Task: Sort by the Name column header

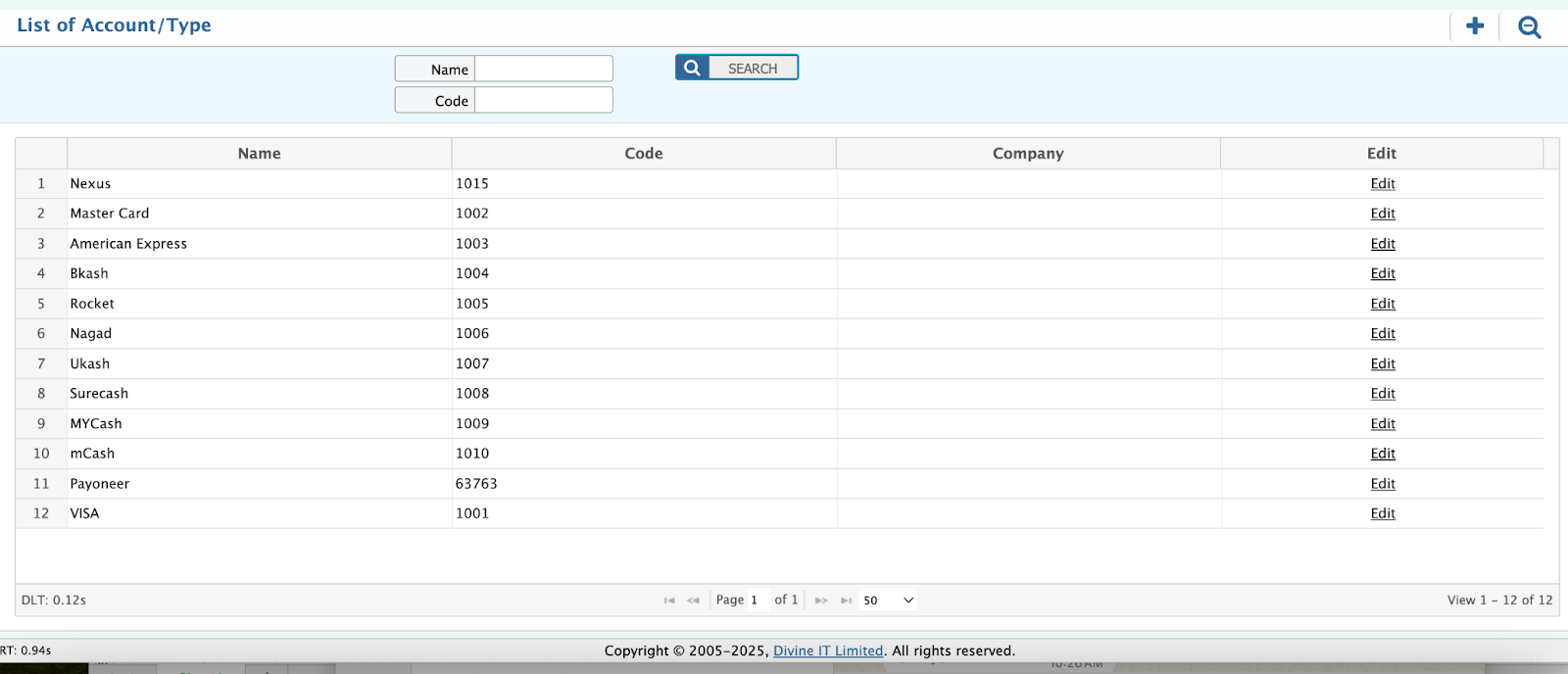Action: click(259, 154)
